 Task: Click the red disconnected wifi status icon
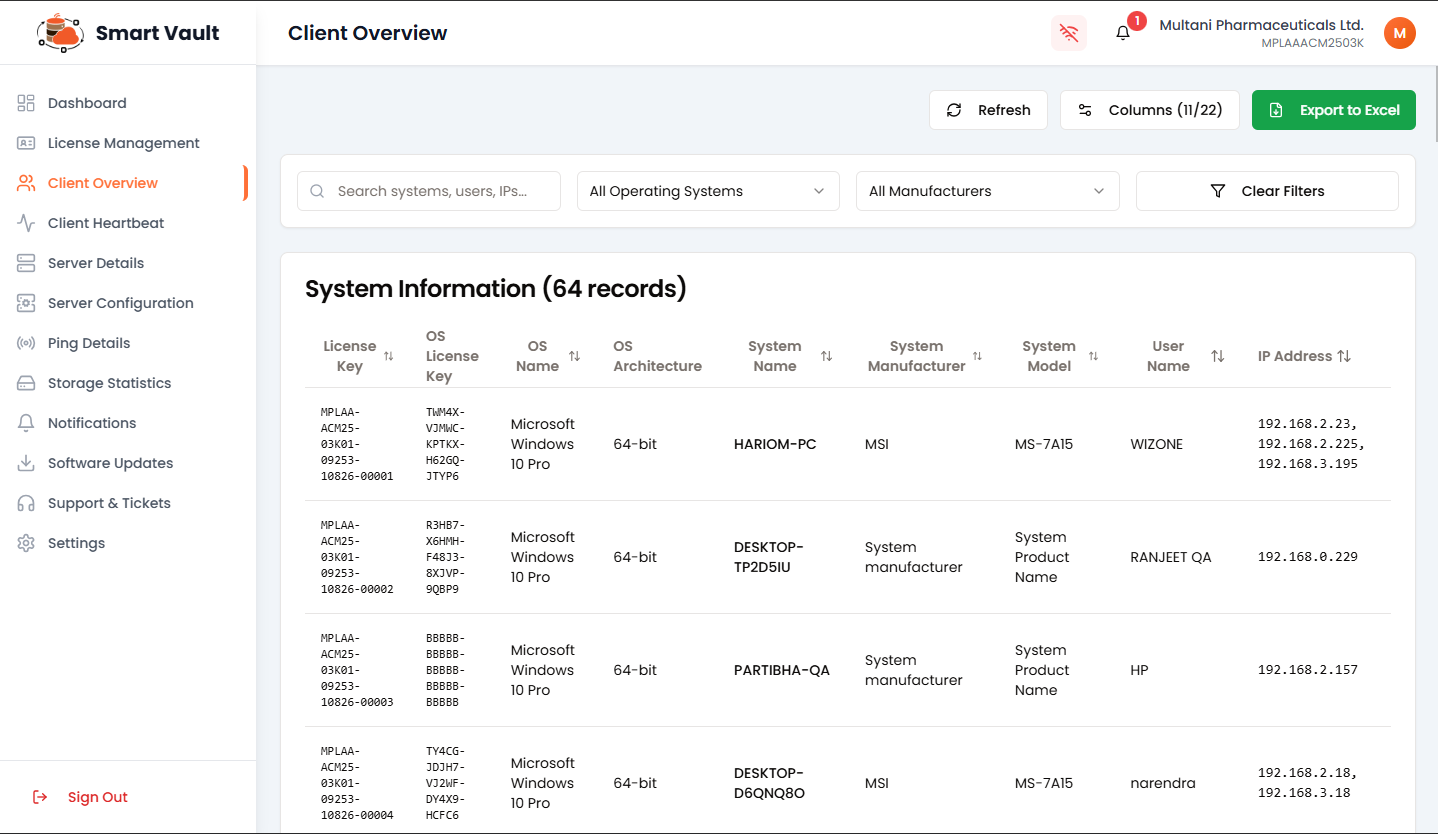tap(1068, 33)
